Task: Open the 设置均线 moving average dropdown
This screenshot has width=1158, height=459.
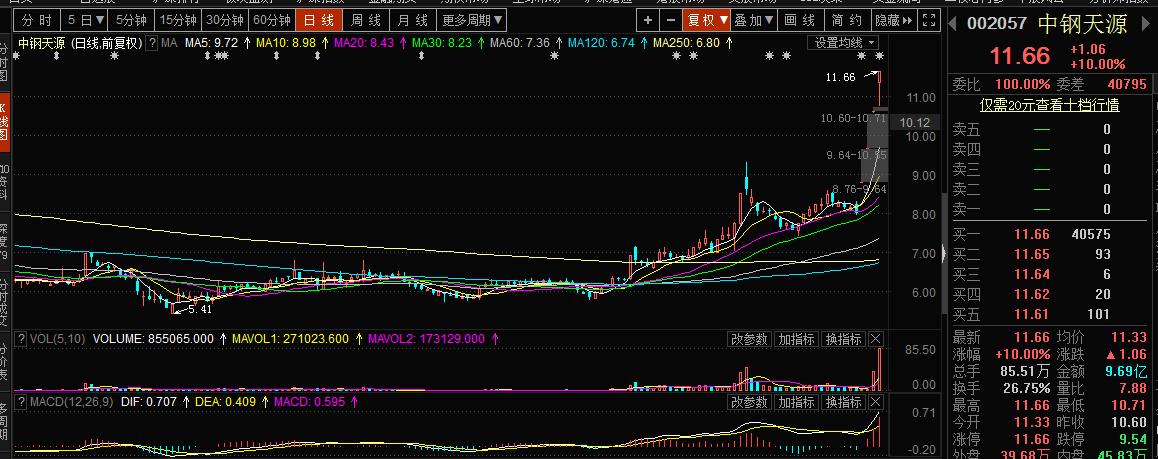Action: 844,43
